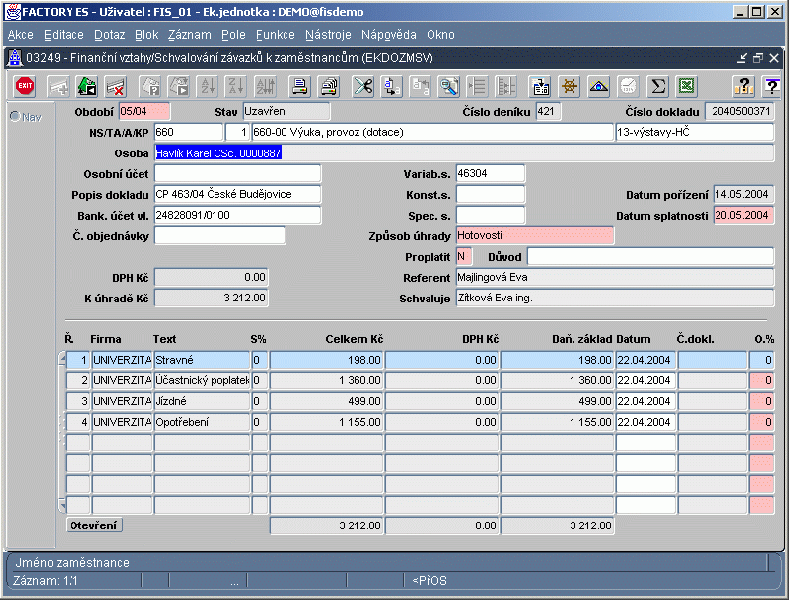Click the greyed clock/gauge icon

(628, 86)
